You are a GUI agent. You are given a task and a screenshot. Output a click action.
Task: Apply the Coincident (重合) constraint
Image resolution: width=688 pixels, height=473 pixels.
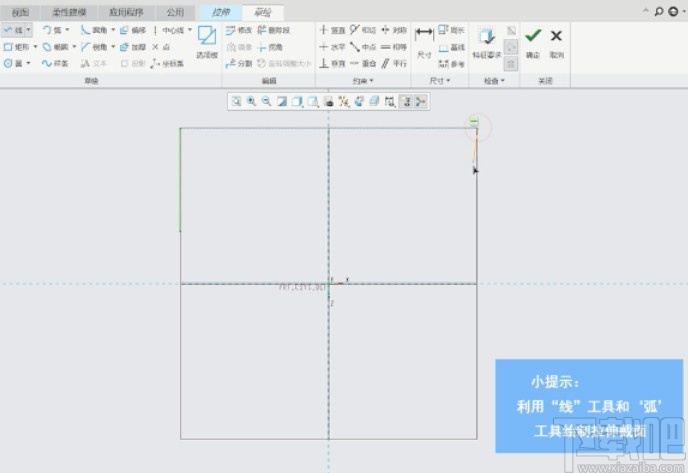point(363,64)
